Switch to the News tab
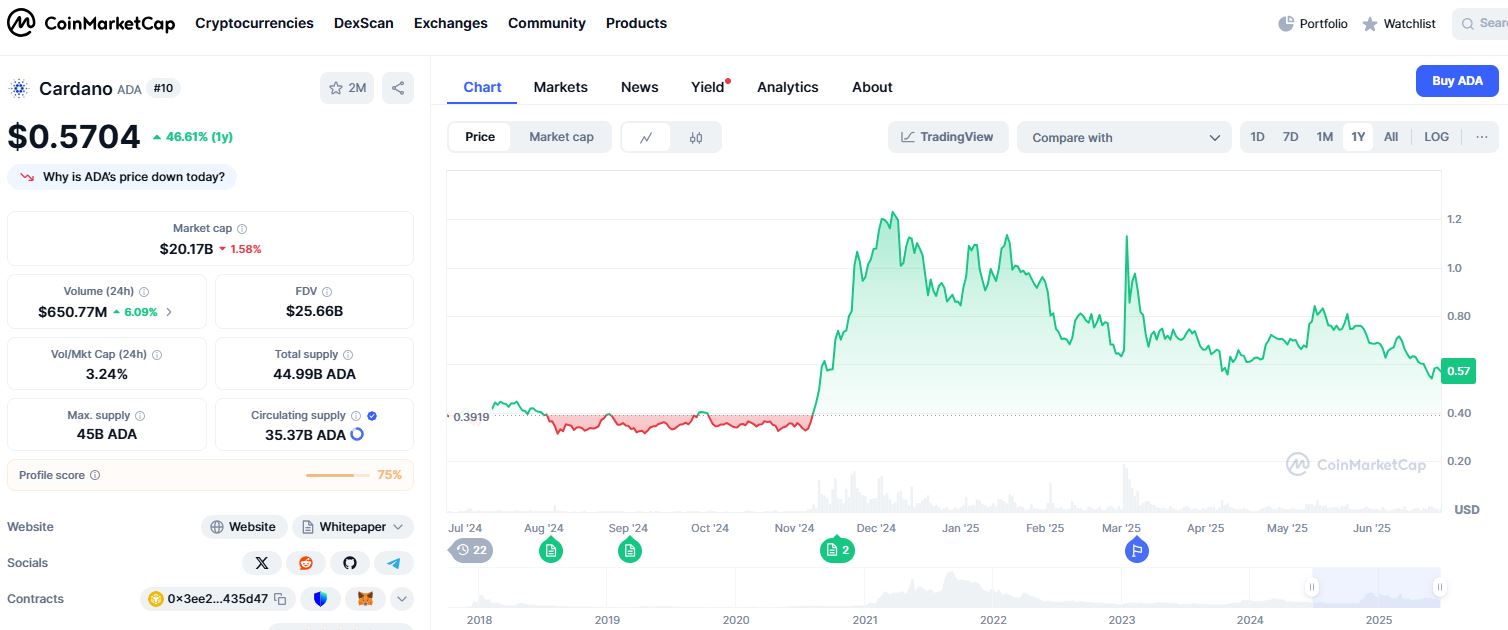 (640, 87)
